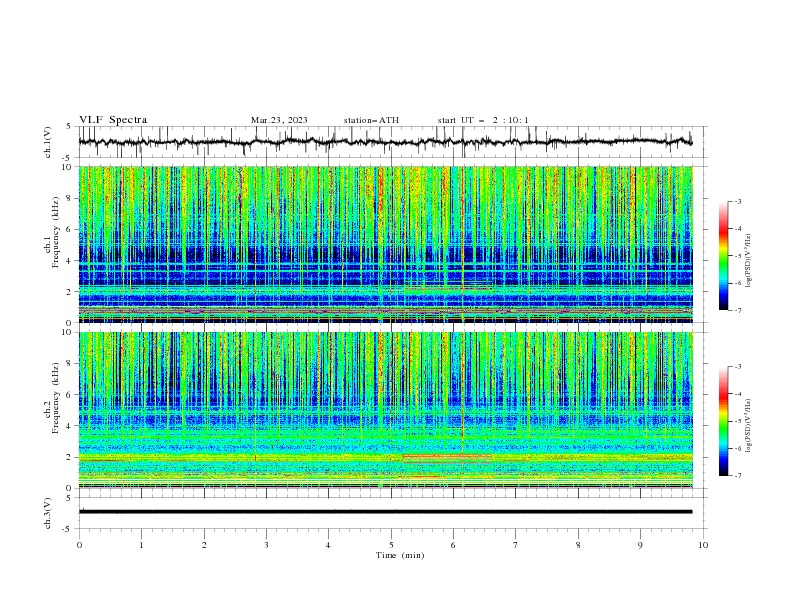Click the "ch.3(V)" axis label
The height and width of the screenshot is (612, 792).
click(48, 513)
